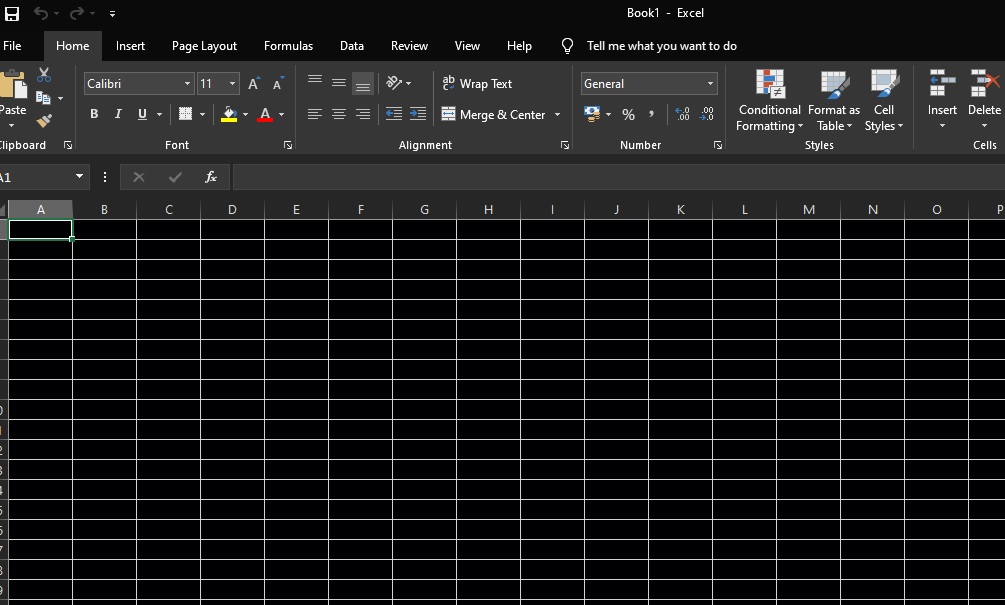Select the Comma Style icon
The width and height of the screenshot is (1005, 605).
(651, 114)
